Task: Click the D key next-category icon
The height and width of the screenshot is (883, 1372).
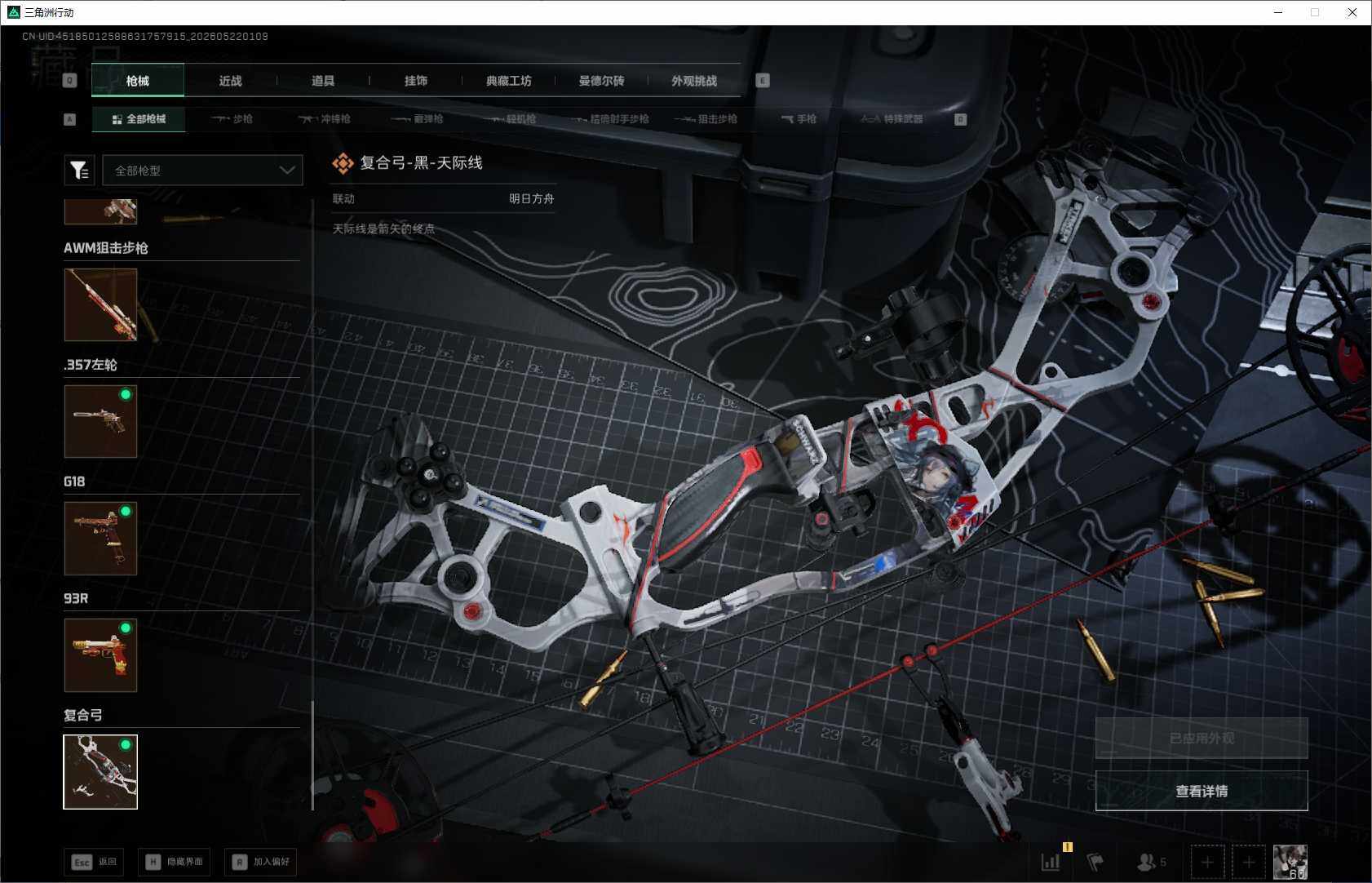Action: [961, 119]
